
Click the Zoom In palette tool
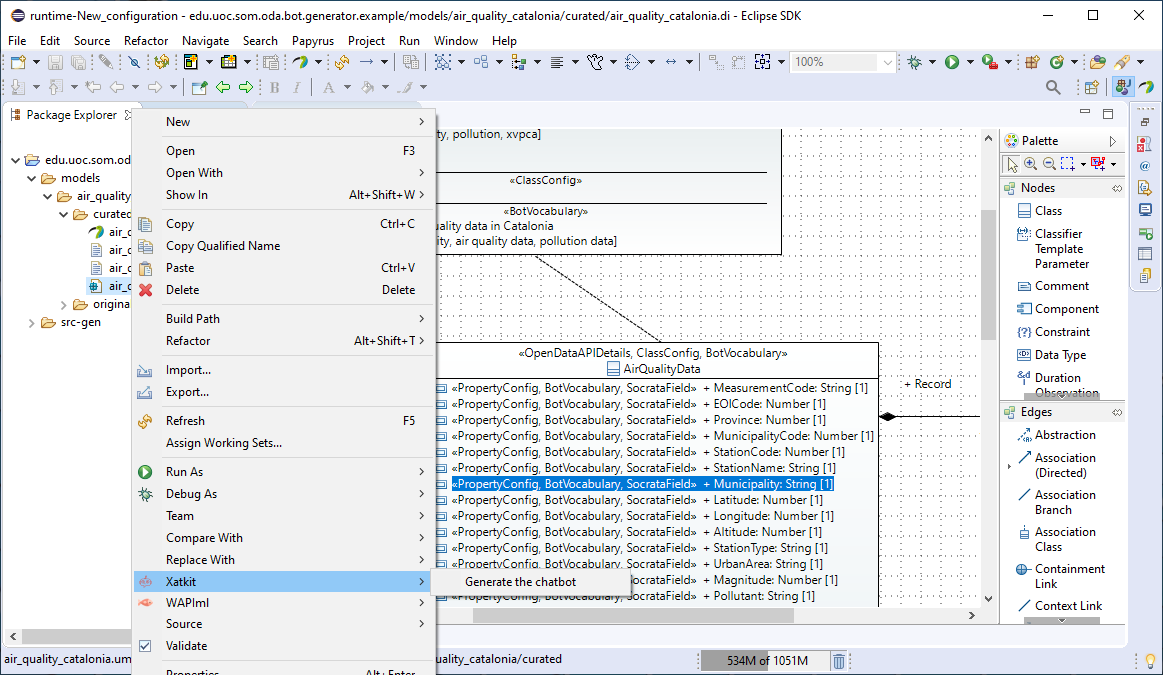(x=1030, y=164)
